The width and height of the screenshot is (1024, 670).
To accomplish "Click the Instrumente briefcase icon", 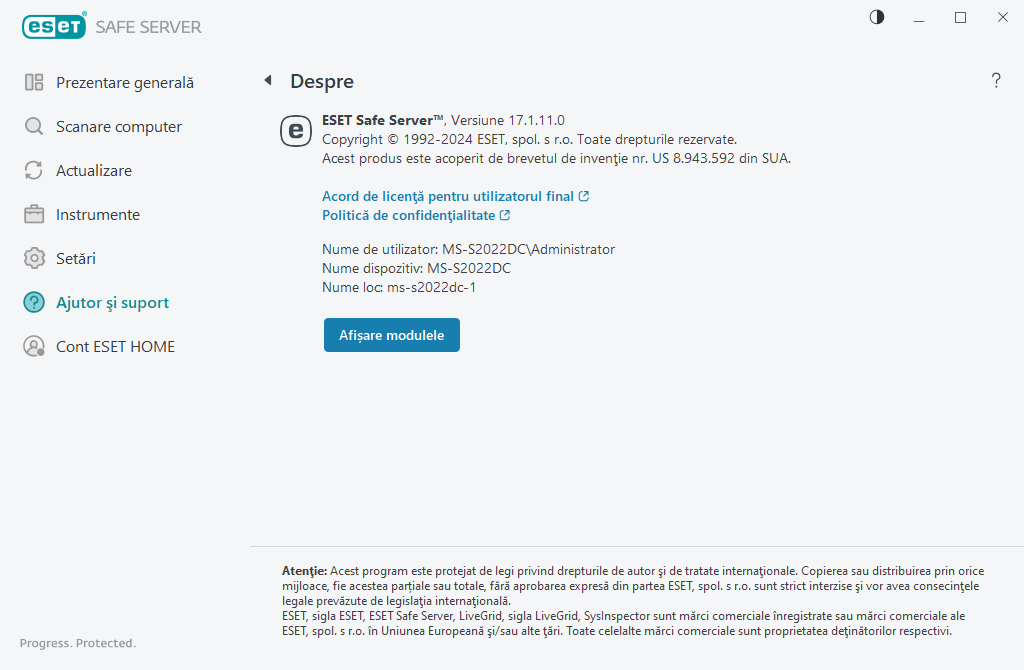I will (x=34, y=214).
